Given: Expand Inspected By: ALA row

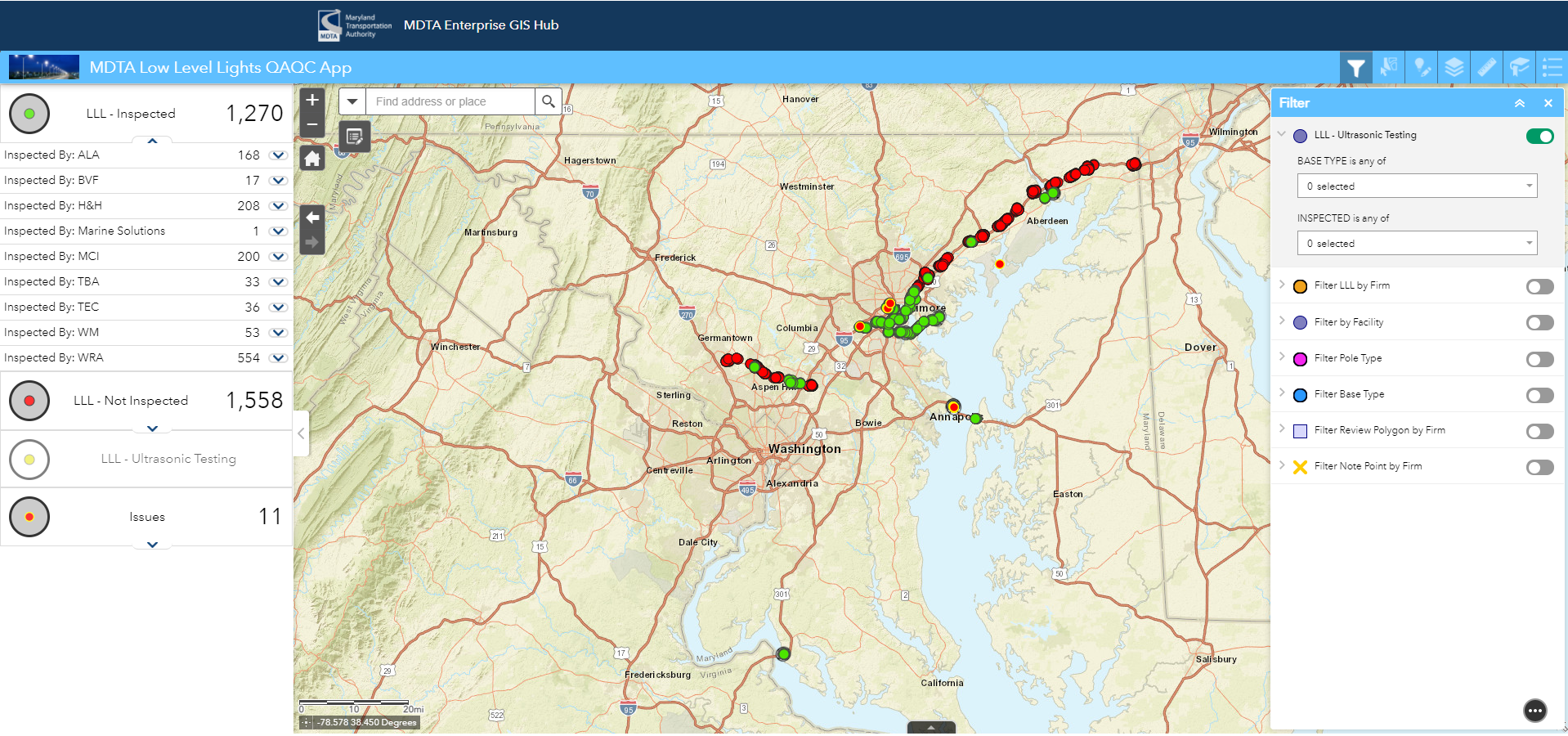Looking at the screenshot, I should 279,155.
